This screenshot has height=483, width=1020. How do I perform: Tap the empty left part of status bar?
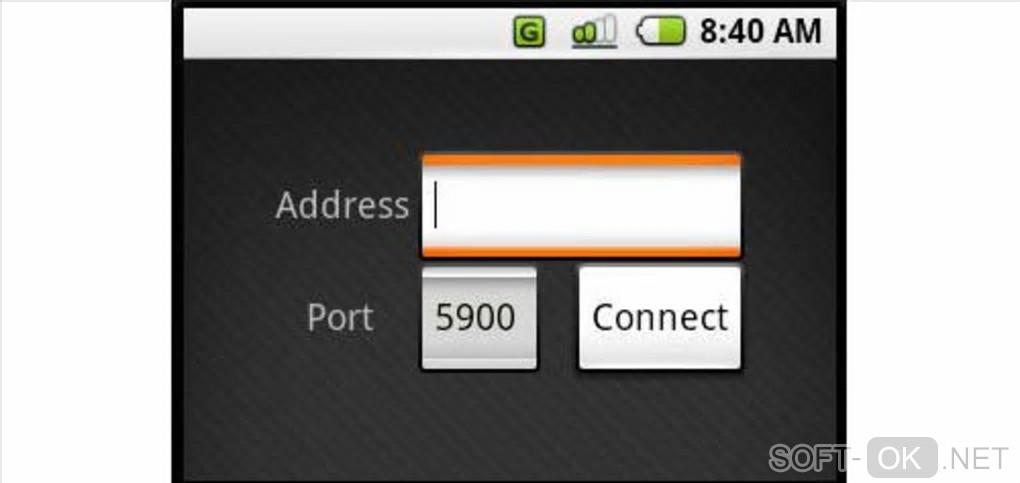pos(345,33)
